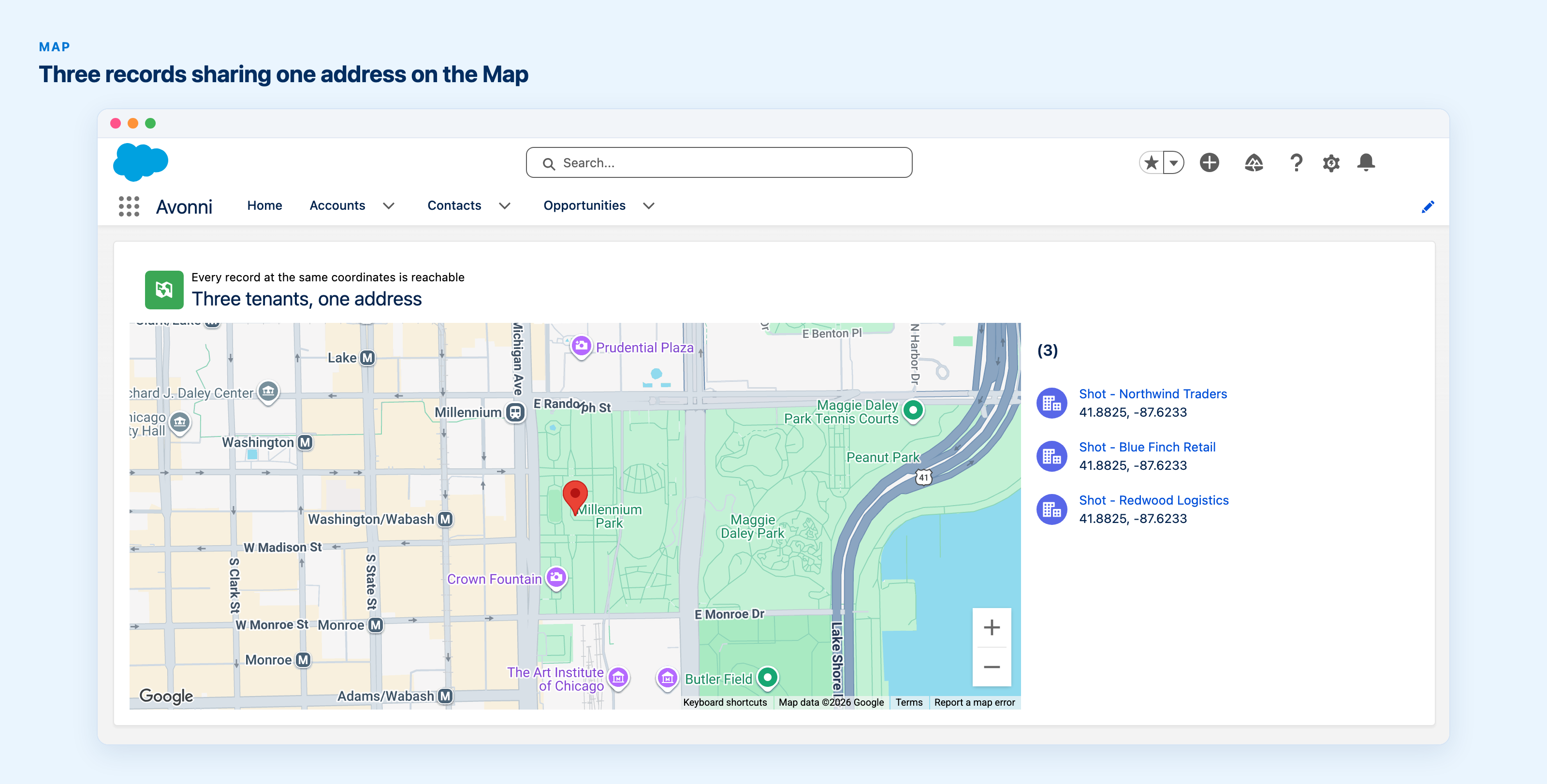Screen dimensions: 1547x784
Task: Open the Setup gear icon
Action: pyautogui.click(x=1331, y=163)
